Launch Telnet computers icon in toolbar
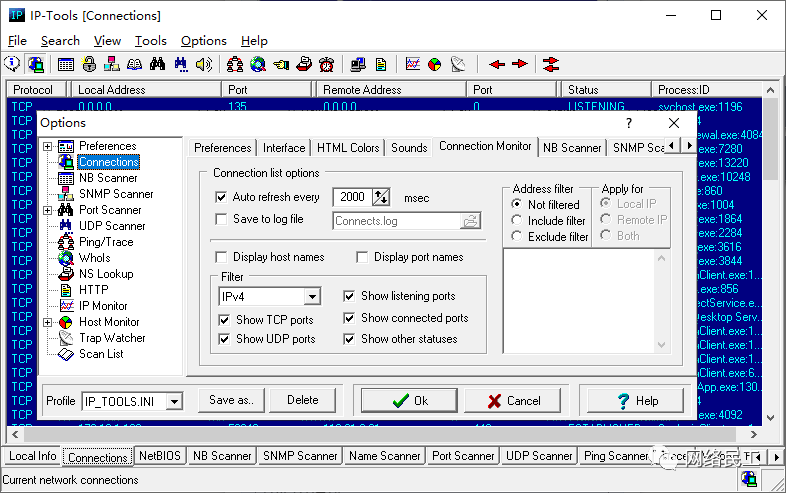The width and height of the screenshot is (786, 493). pyautogui.click(x=358, y=64)
